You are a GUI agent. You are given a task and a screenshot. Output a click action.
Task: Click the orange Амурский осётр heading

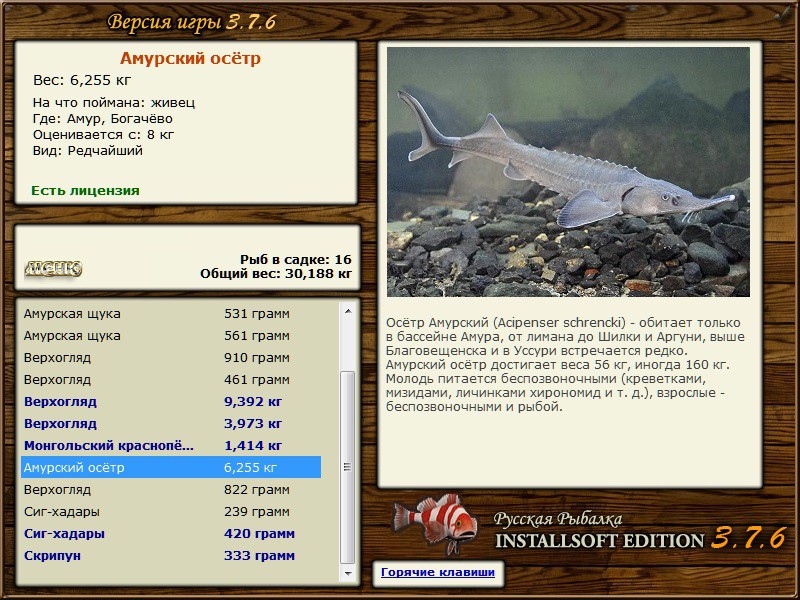(190, 58)
